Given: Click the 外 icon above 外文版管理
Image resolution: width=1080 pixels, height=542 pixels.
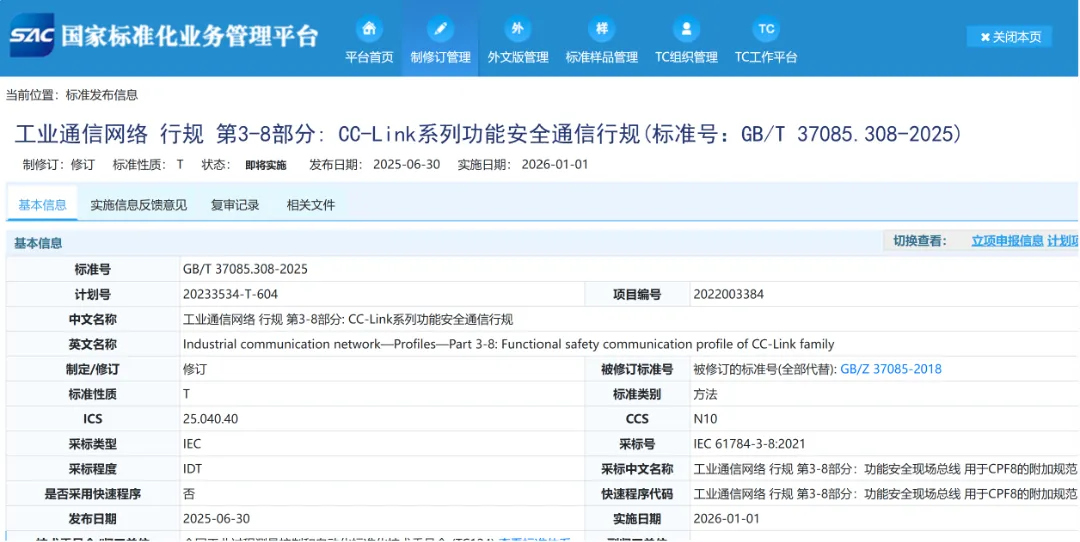Looking at the screenshot, I should coord(518,29).
